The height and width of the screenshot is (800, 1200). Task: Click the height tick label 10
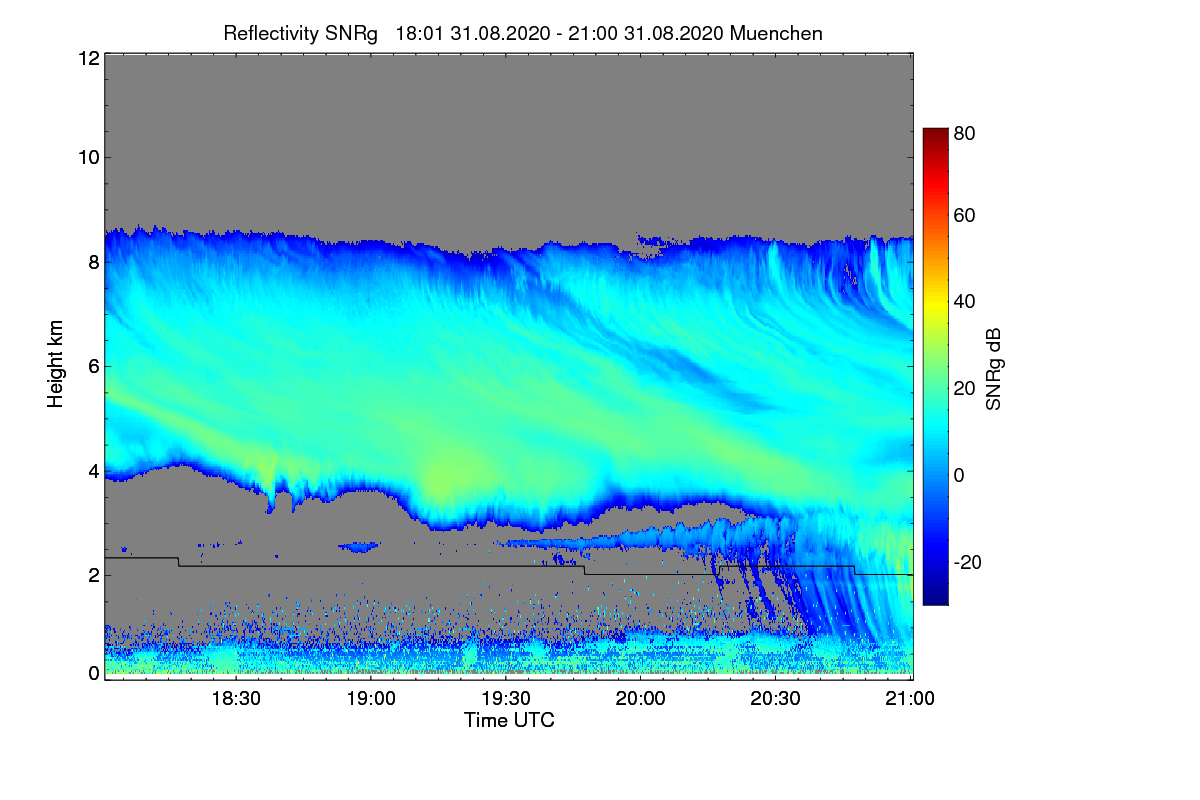[88, 157]
